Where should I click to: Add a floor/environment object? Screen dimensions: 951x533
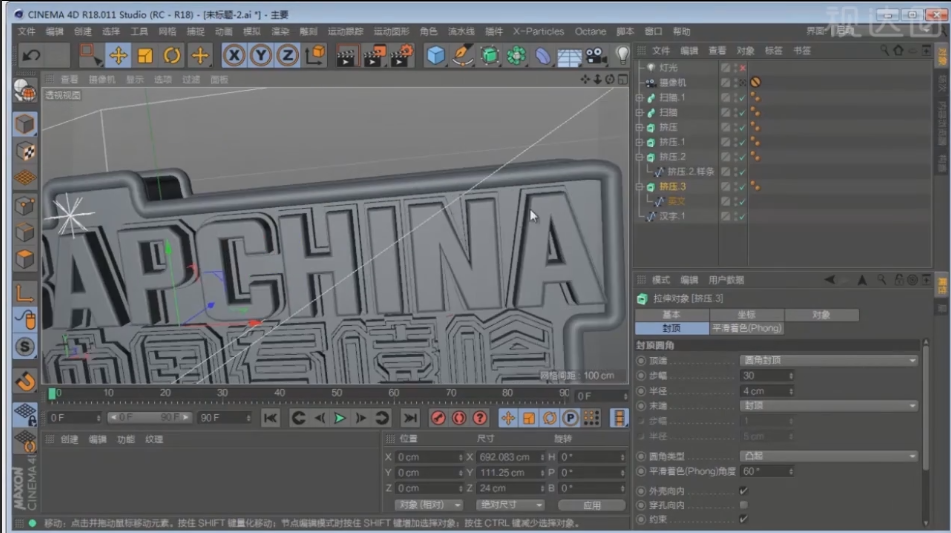[570, 57]
